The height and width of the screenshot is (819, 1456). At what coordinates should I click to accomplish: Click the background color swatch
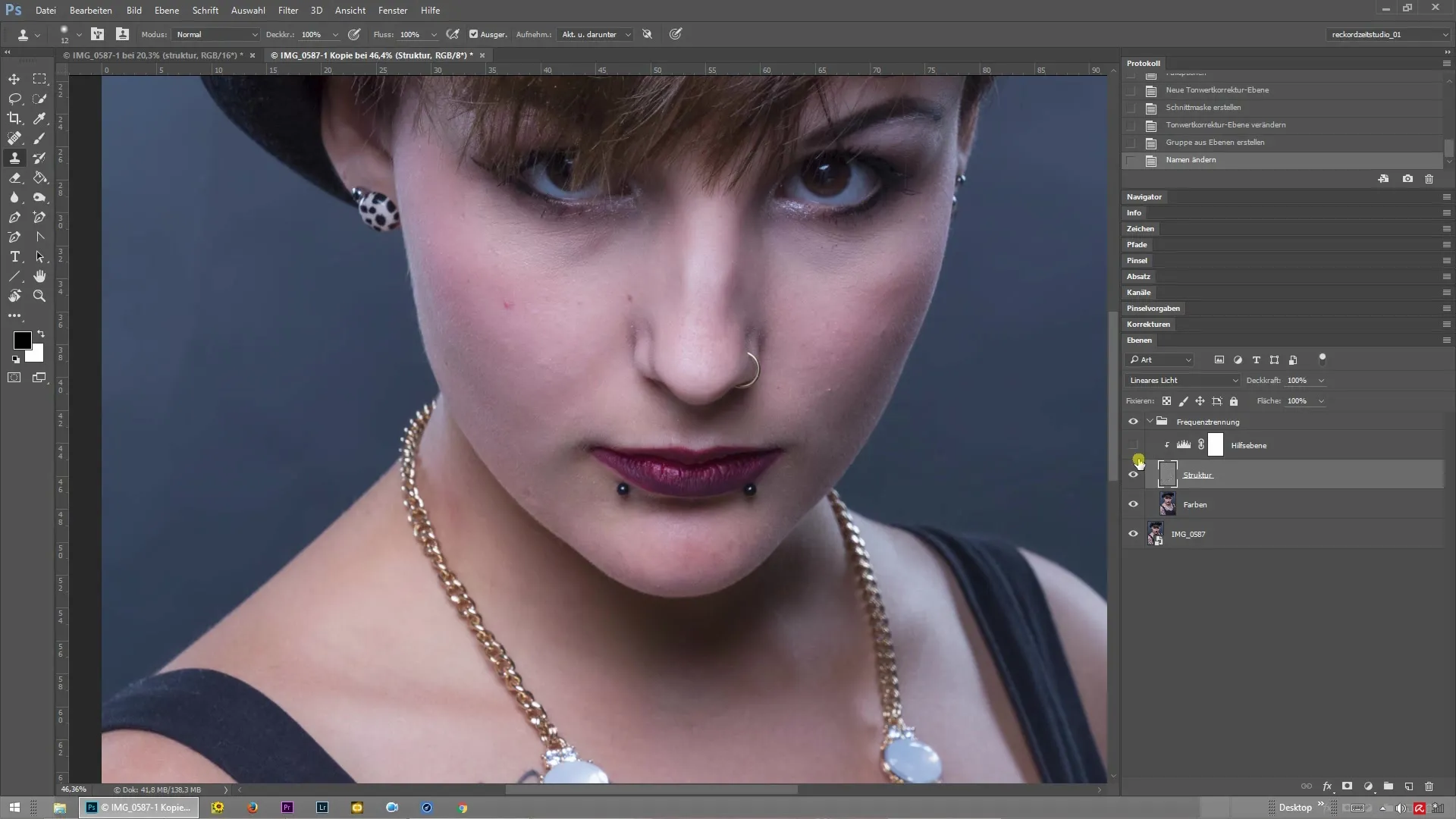pos(37,356)
